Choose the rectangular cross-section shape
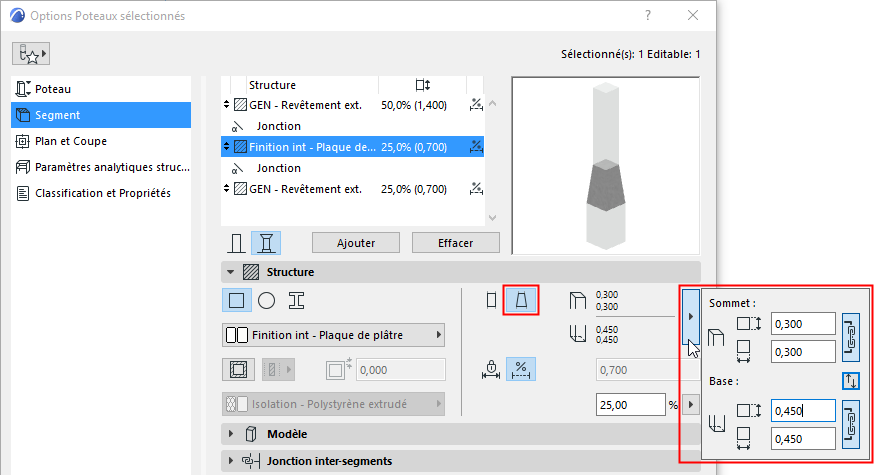This screenshot has height=475, width=874. (237, 300)
